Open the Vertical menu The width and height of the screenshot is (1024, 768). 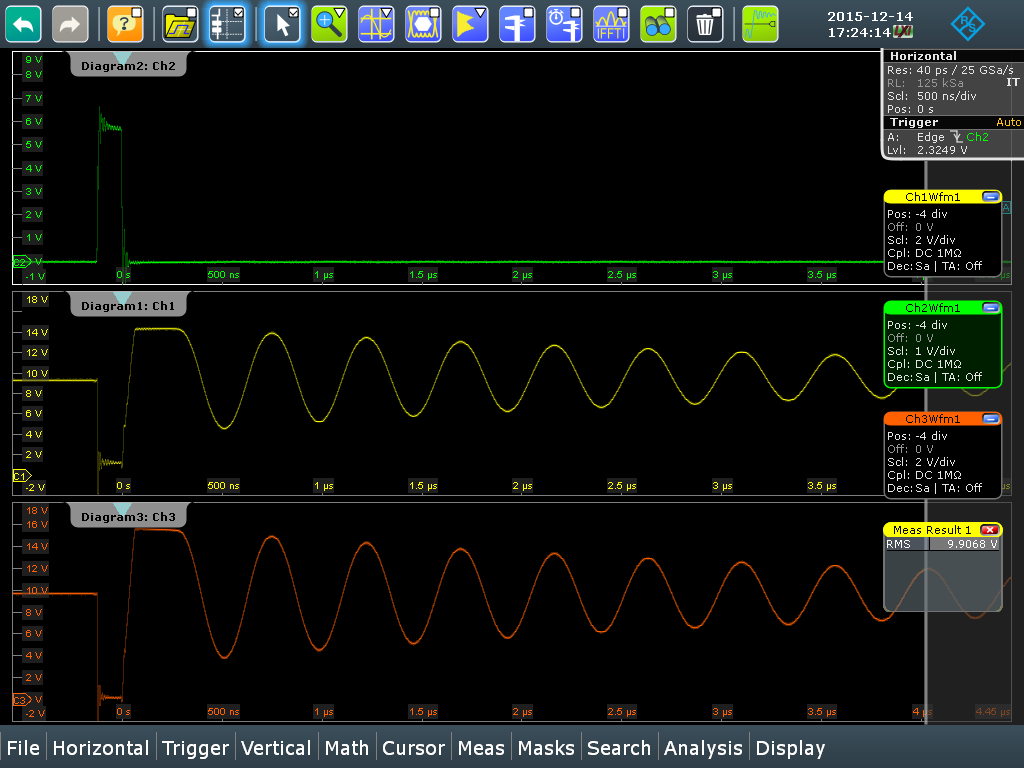276,748
